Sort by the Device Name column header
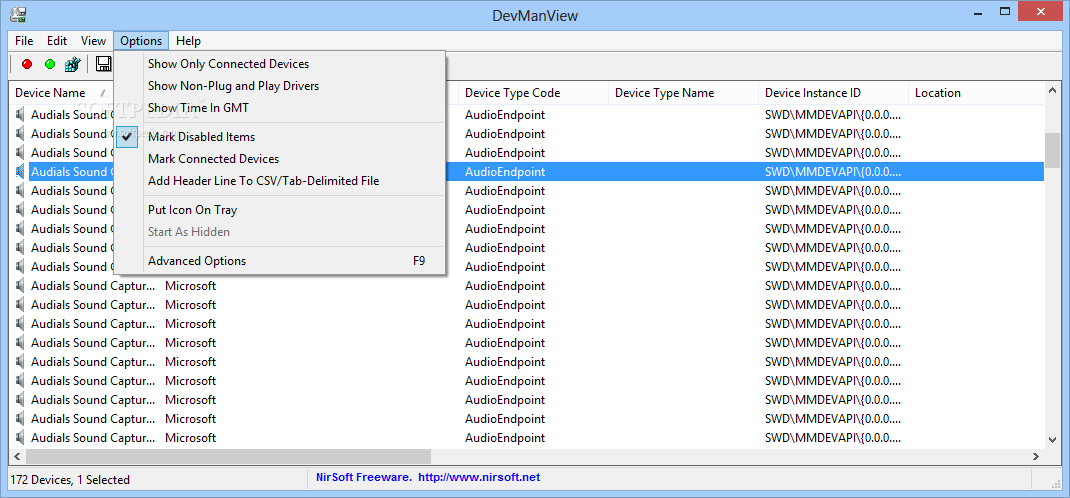This screenshot has width=1070, height=498. click(x=61, y=93)
